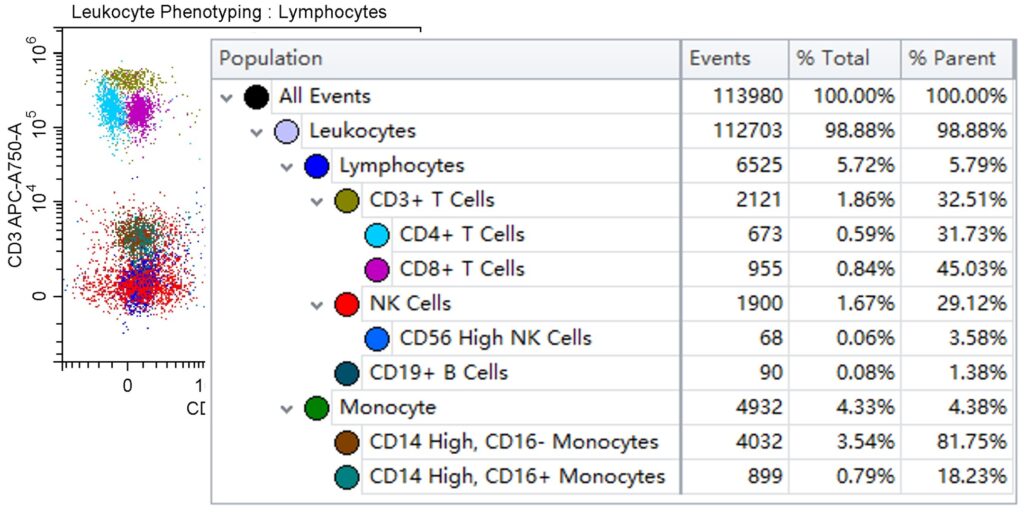Image resolution: width=1024 pixels, height=513 pixels.
Task: Collapse the All Events tree node
Action: pyautogui.click(x=227, y=97)
